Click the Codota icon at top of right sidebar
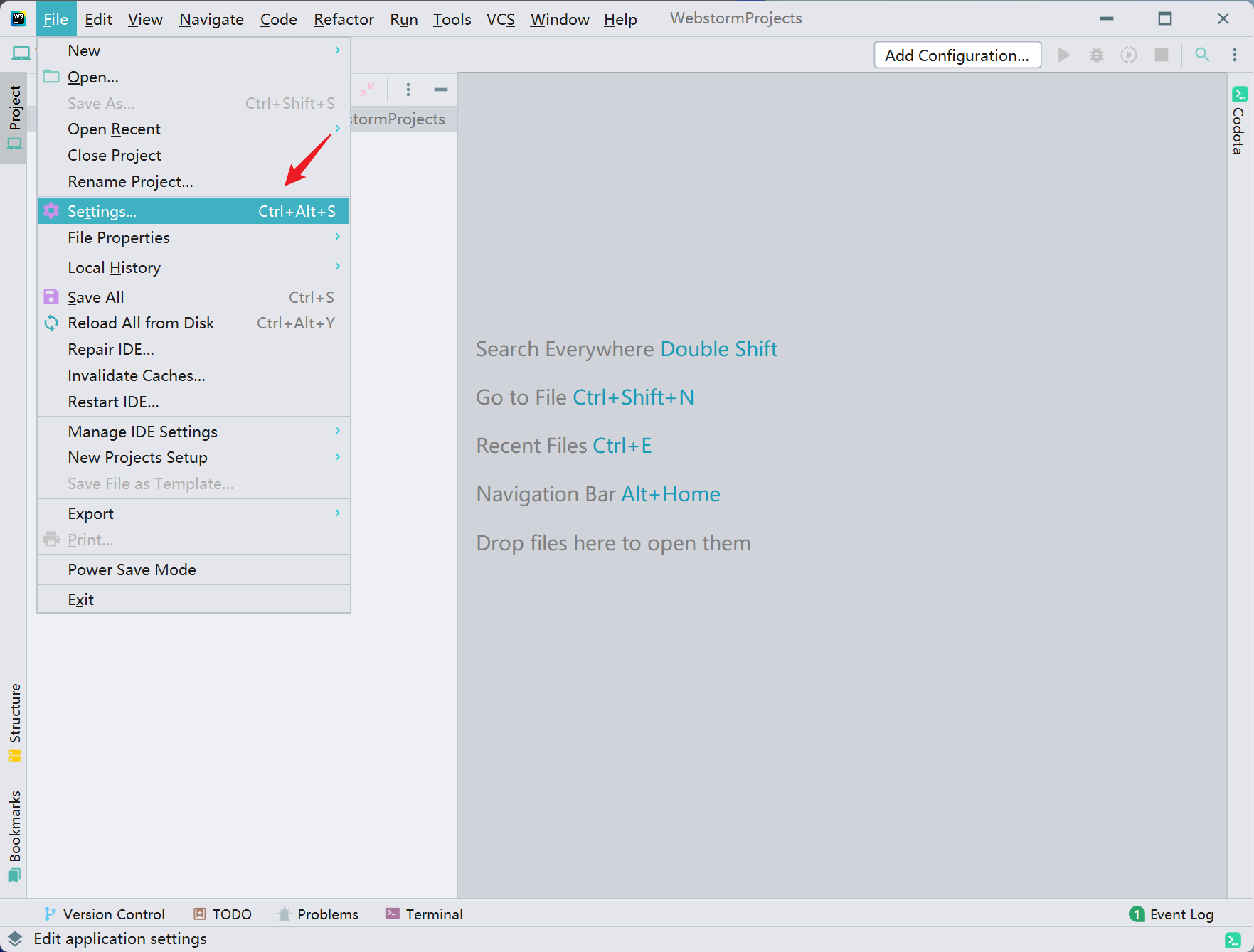The width and height of the screenshot is (1254, 952). coord(1240,94)
